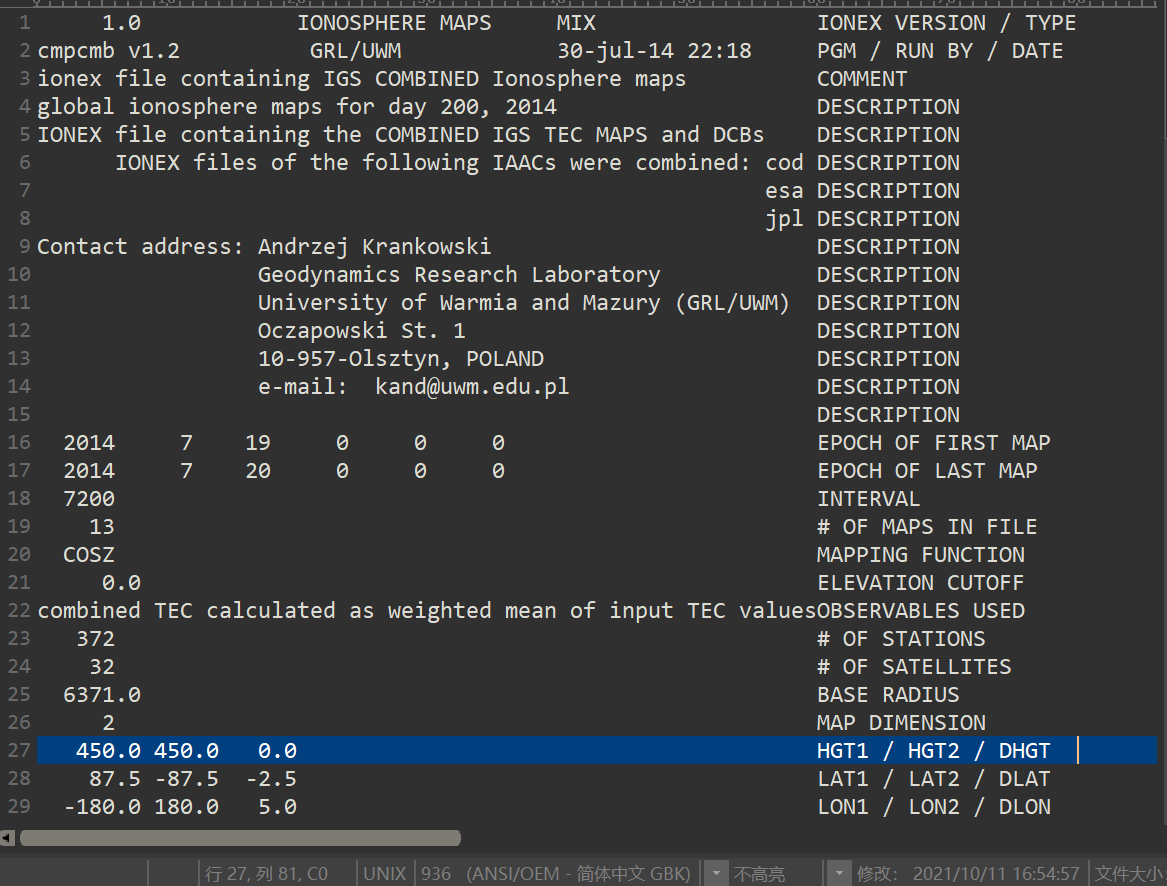The image size is (1167, 886).
Task: Click 'IONOSPHERE MAPS' on line 1
Action: point(394,23)
